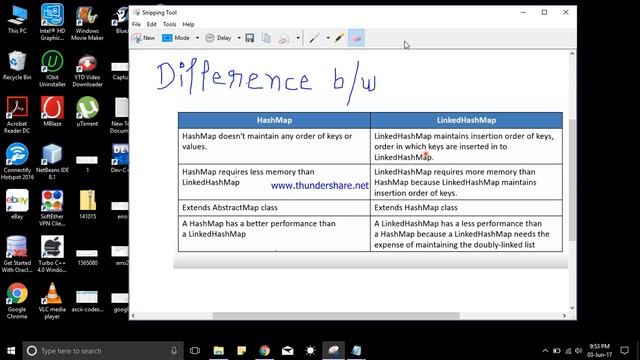Click the Mode button in Snipping Tool
The image size is (640, 360).
pos(176,38)
